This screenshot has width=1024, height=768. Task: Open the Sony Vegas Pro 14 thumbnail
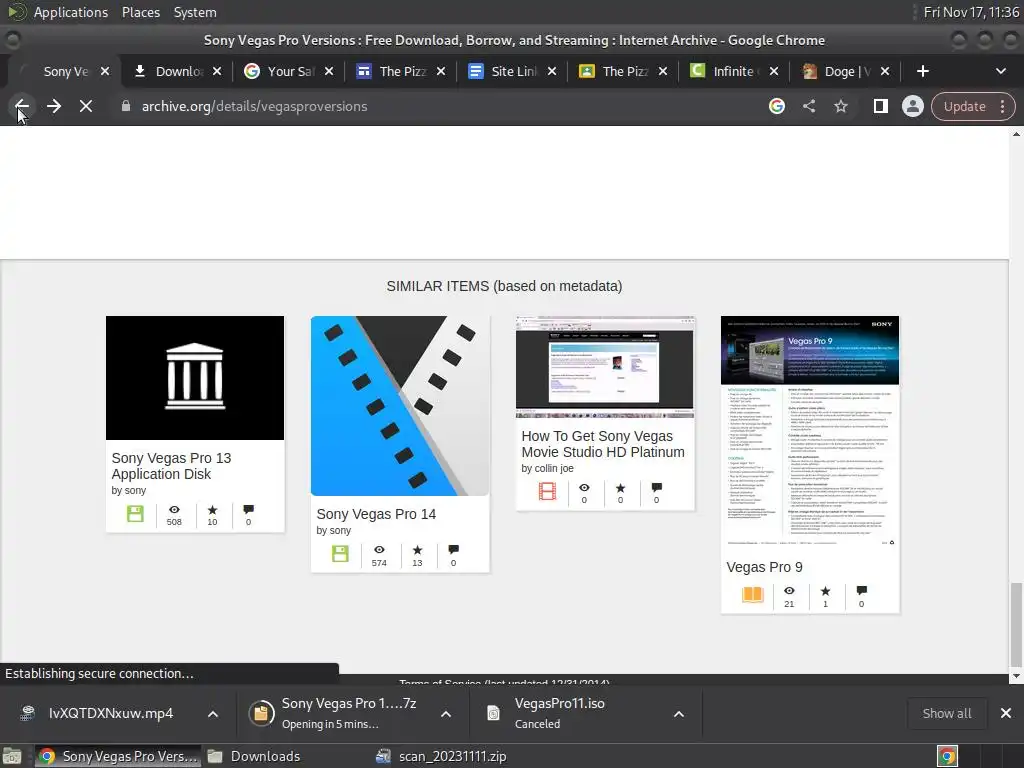(400, 406)
